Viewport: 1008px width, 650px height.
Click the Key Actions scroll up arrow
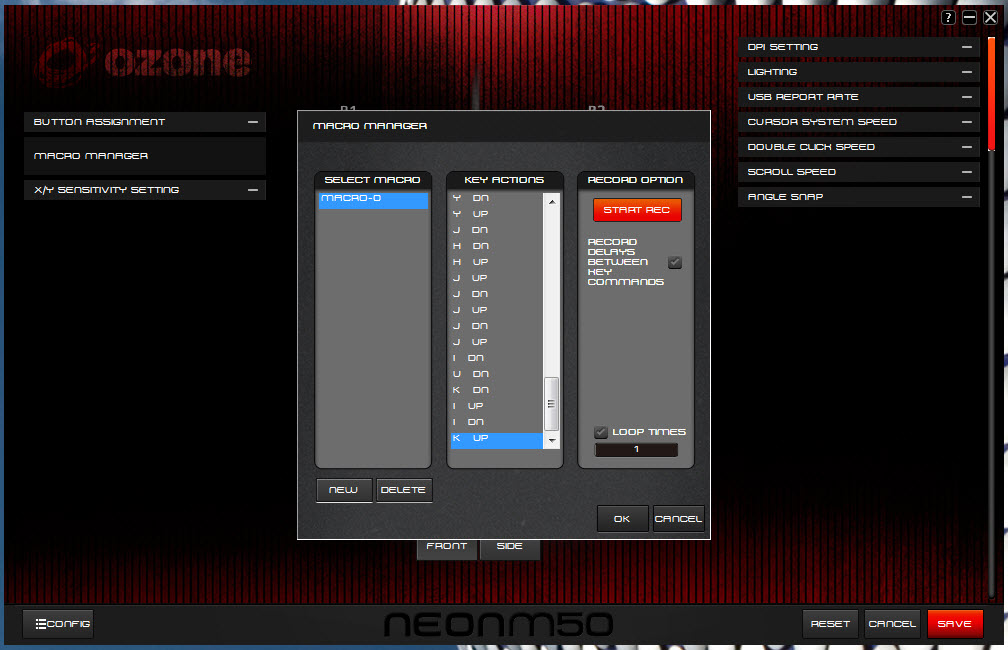pos(552,201)
